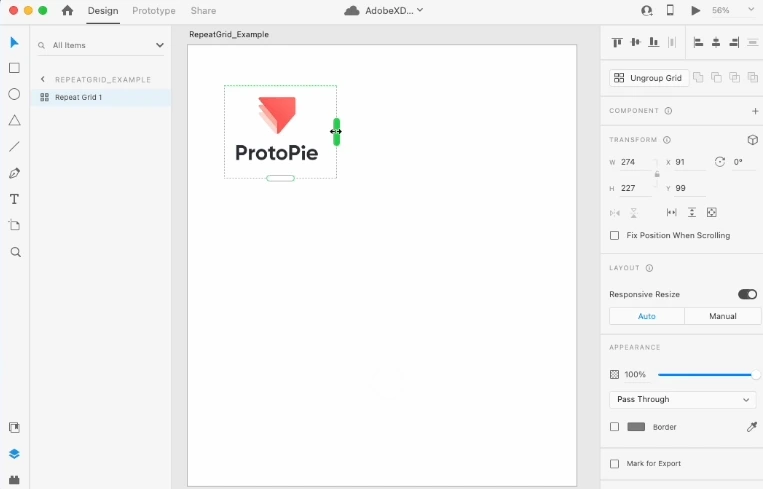
Task: Click the Add boolean operation icon
Action: 698,77
